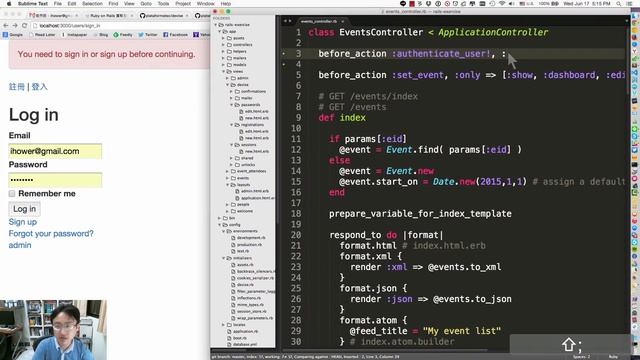Follow the Sign up link
This screenshot has height=360, width=640.
(23, 222)
